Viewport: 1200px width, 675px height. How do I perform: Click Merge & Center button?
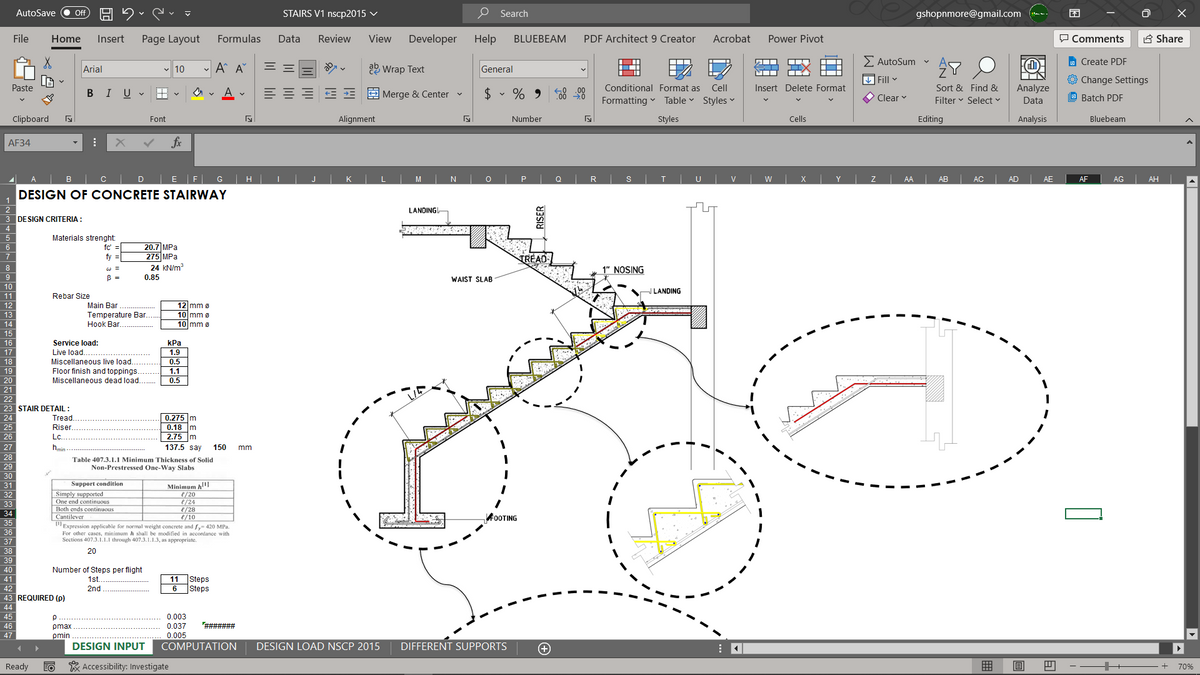tap(409, 94)
